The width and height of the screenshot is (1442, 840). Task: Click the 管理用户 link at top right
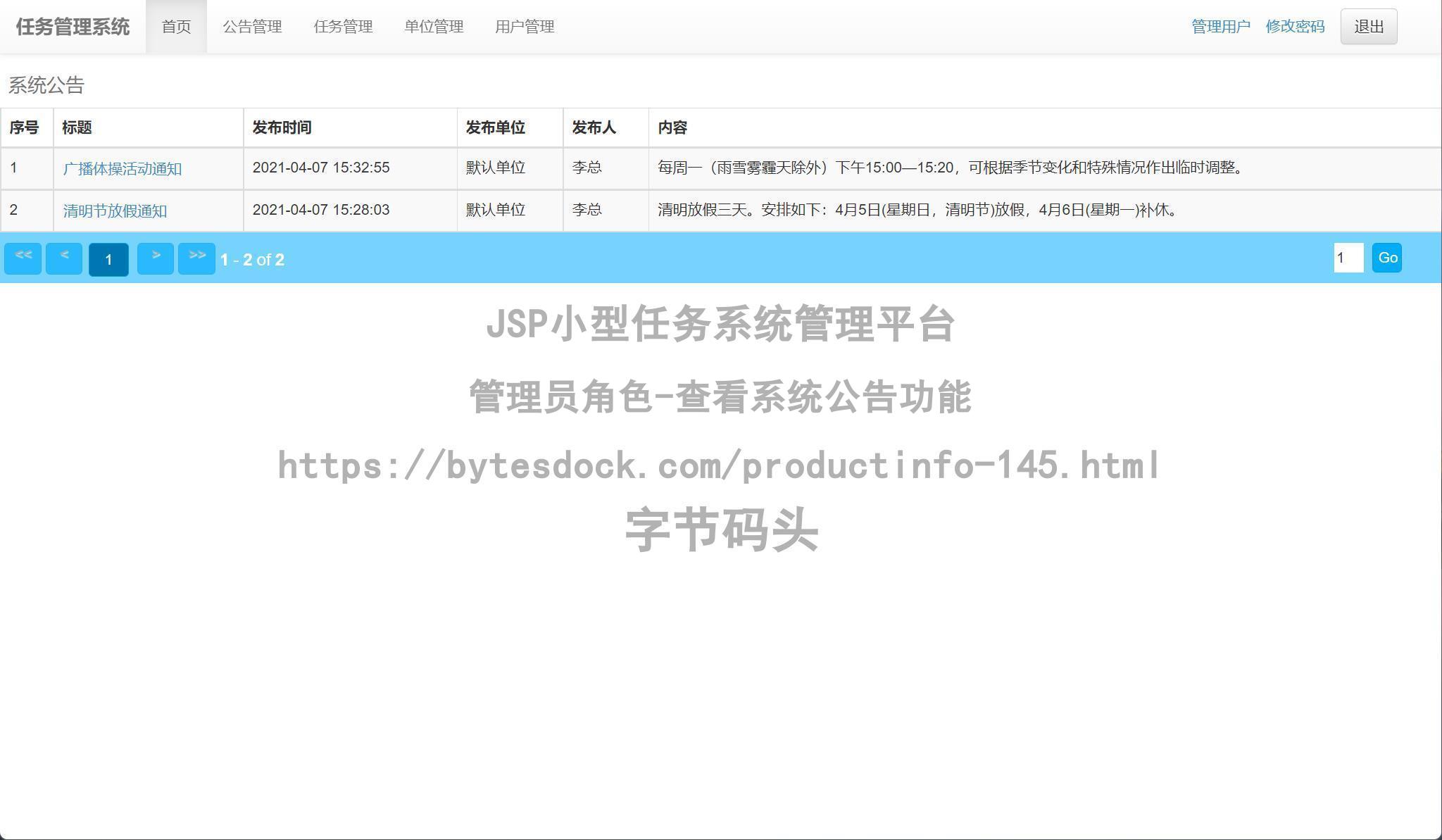pos(1220,25)
